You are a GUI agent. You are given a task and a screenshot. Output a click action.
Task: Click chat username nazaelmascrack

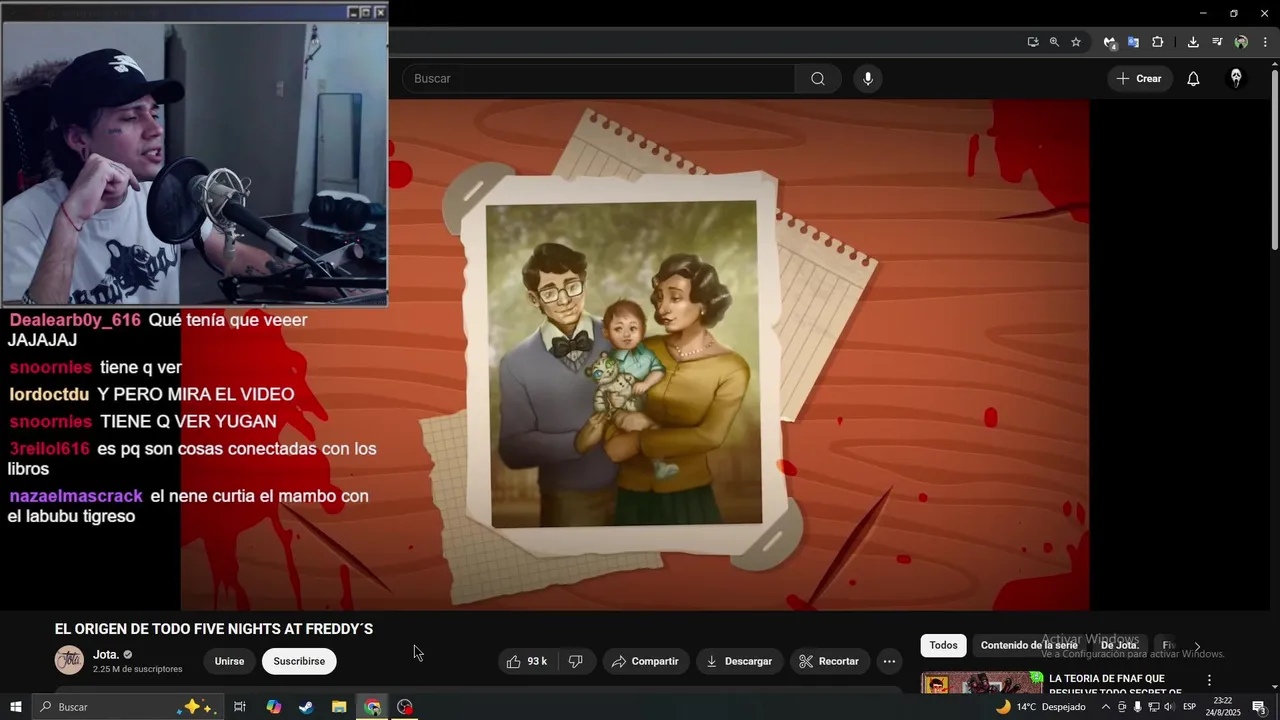tap(76, 496)
